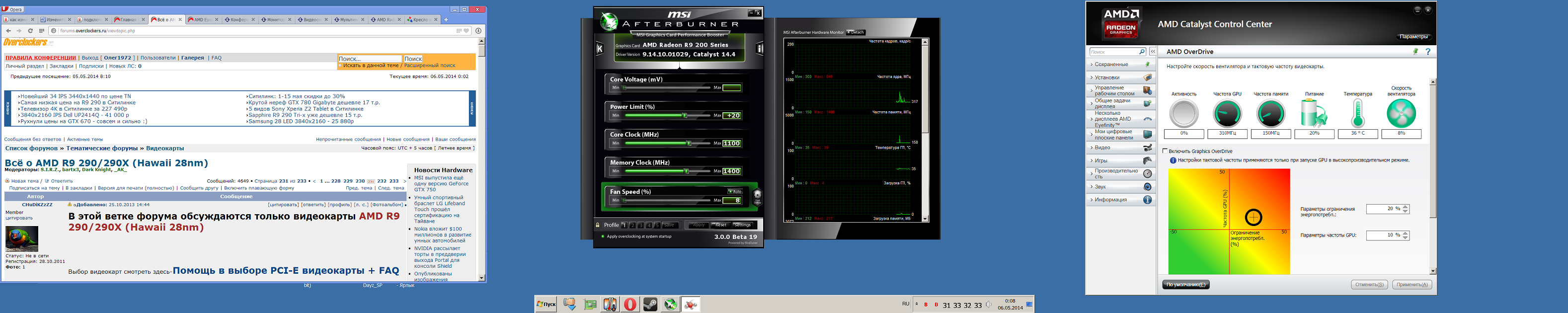
Task: Click the Opera page vertical scrollbar
Action: (x=481, y=159)
